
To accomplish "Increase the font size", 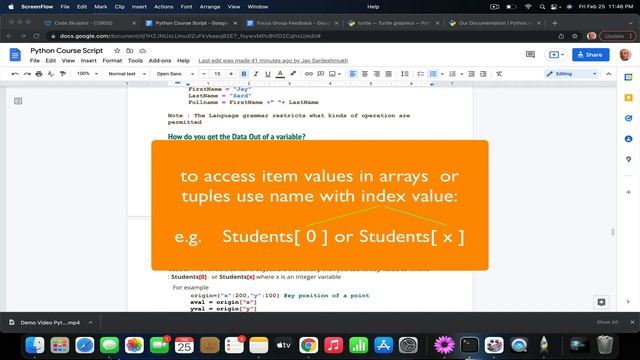I will 231,74.
